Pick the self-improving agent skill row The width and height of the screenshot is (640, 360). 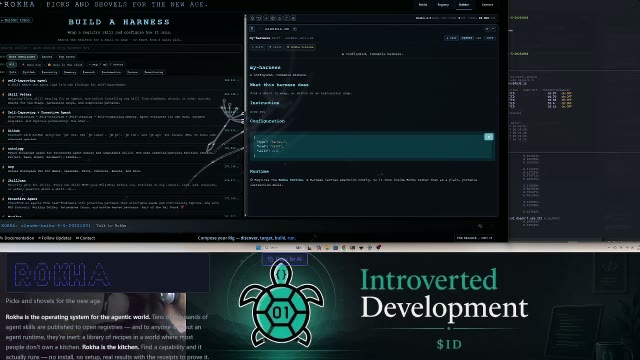tap(120, 83)
